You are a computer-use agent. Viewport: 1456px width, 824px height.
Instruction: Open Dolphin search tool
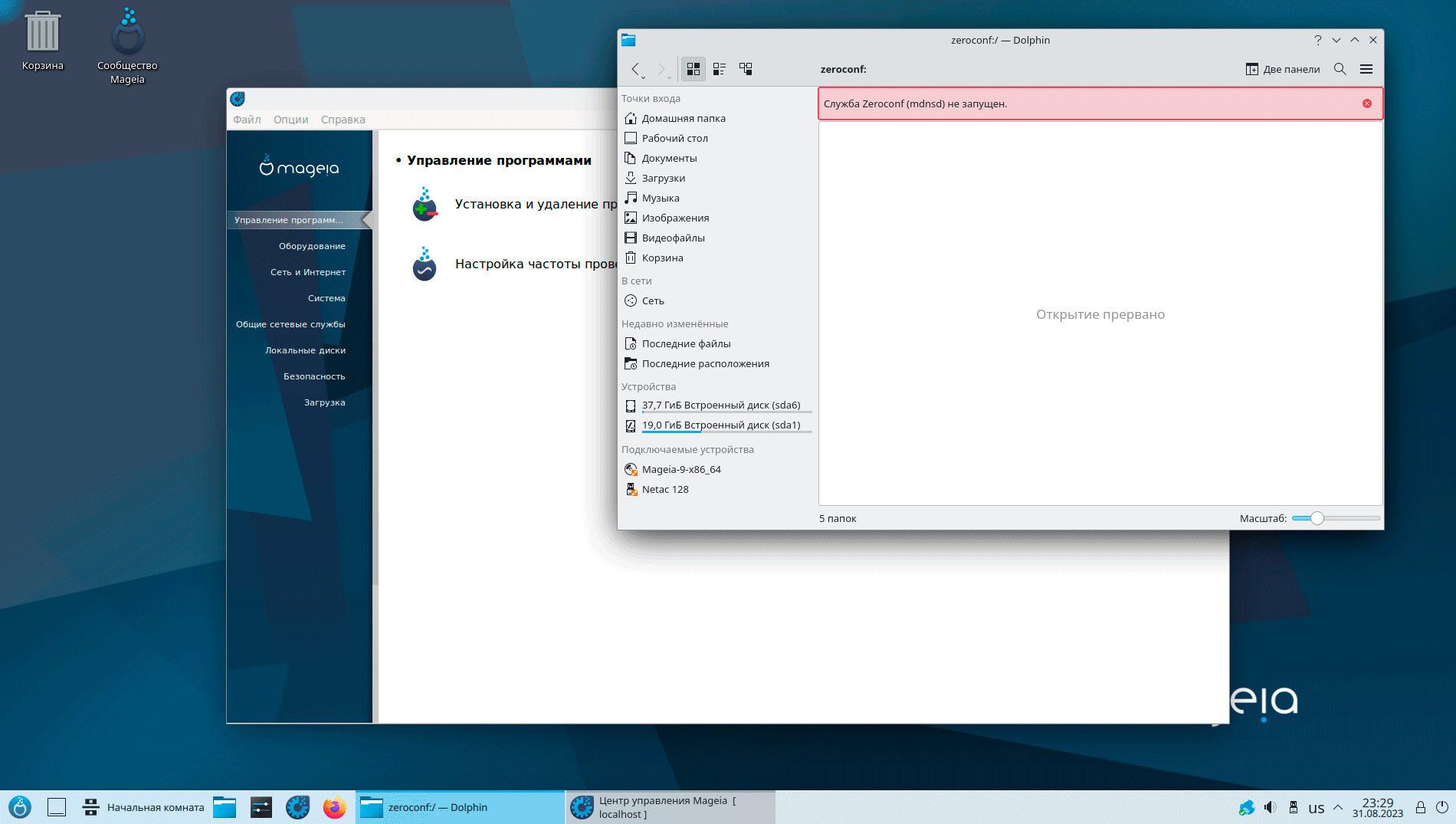(1340, 69)
